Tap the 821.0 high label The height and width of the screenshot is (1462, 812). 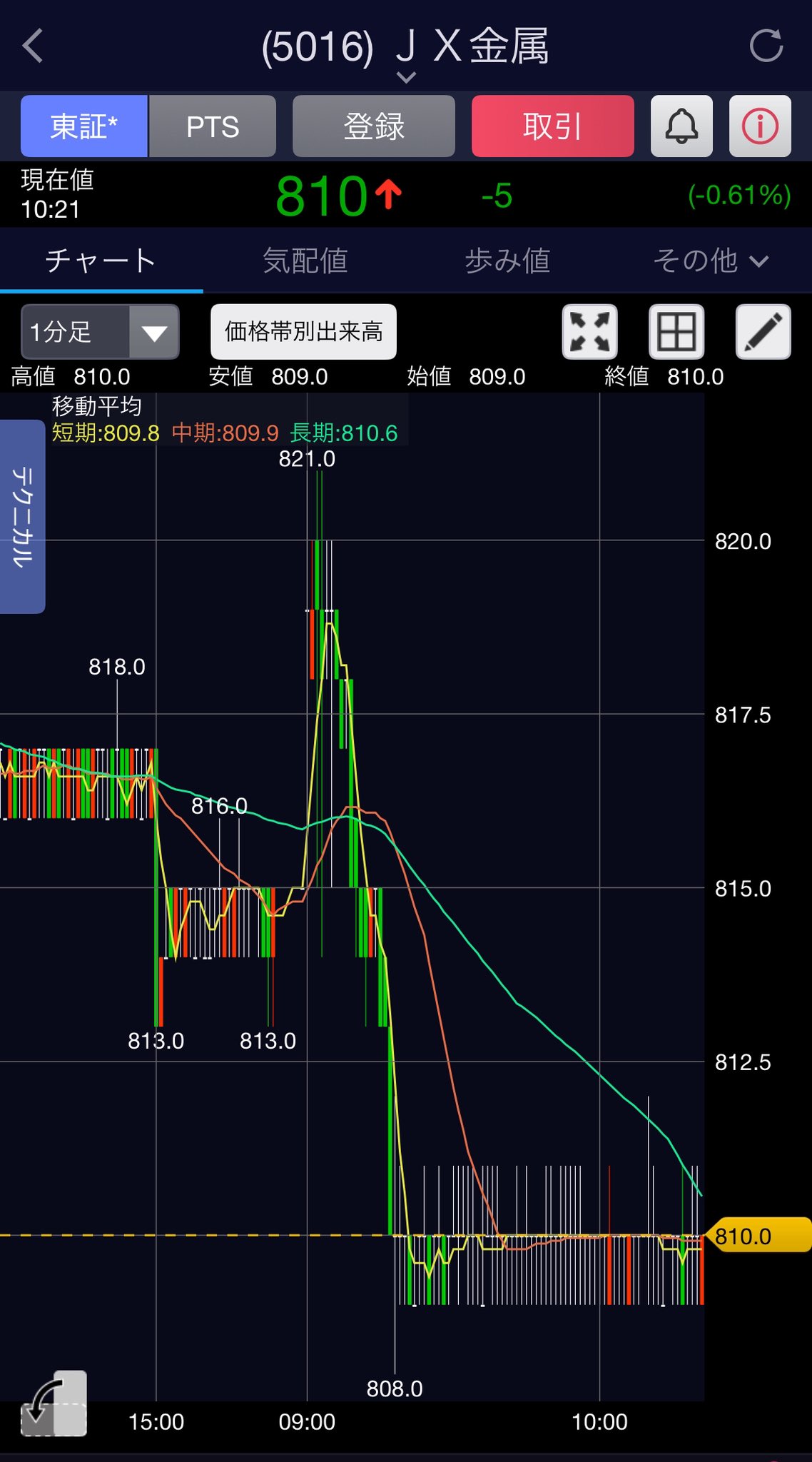(307, 459)
